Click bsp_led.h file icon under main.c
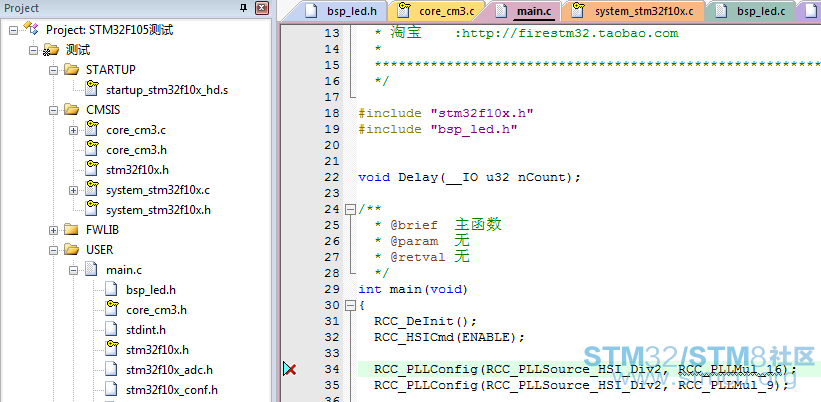 (x=112, y=290)
